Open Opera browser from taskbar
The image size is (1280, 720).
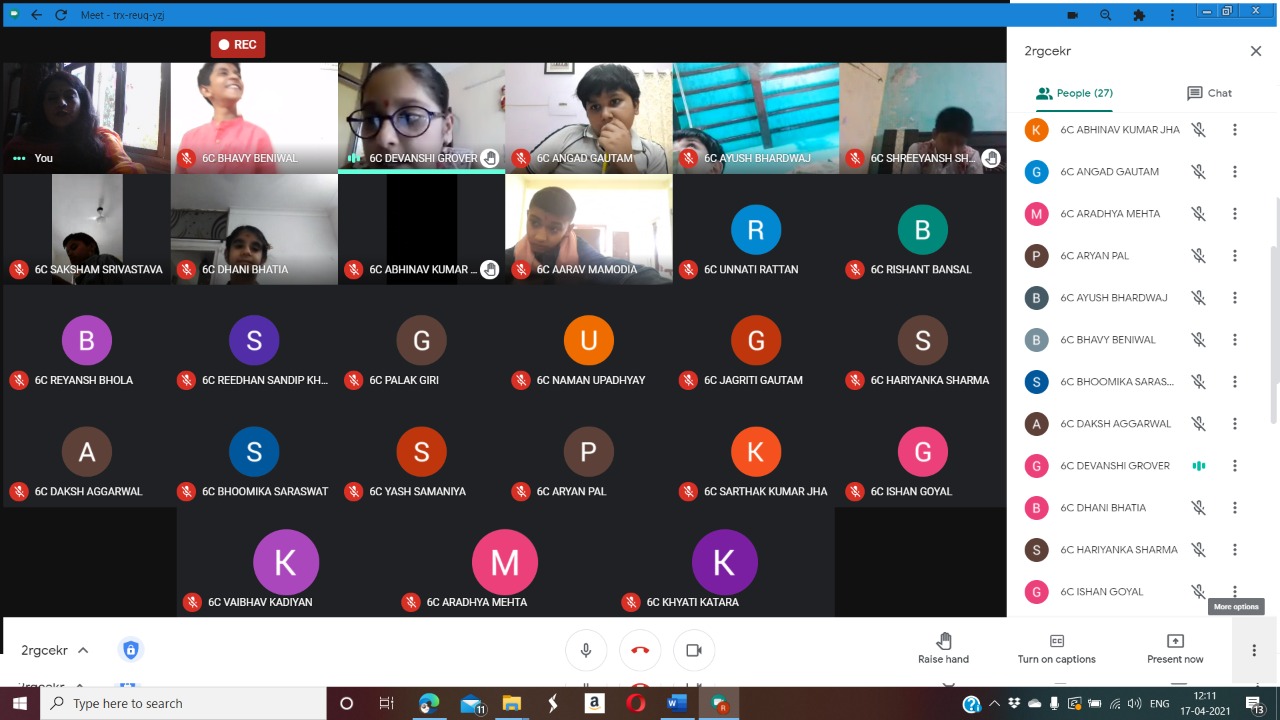(x=635, y=704)
